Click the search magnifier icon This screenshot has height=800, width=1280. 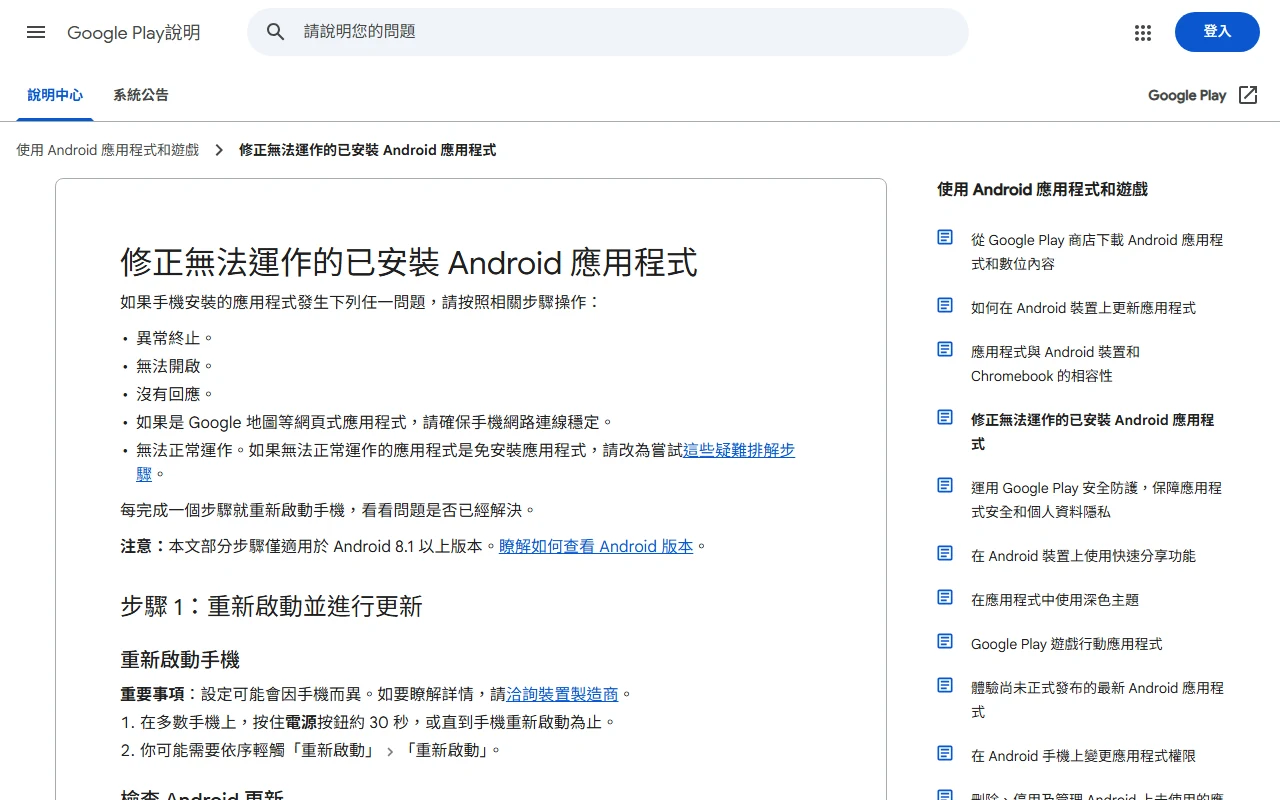[276, 32]
